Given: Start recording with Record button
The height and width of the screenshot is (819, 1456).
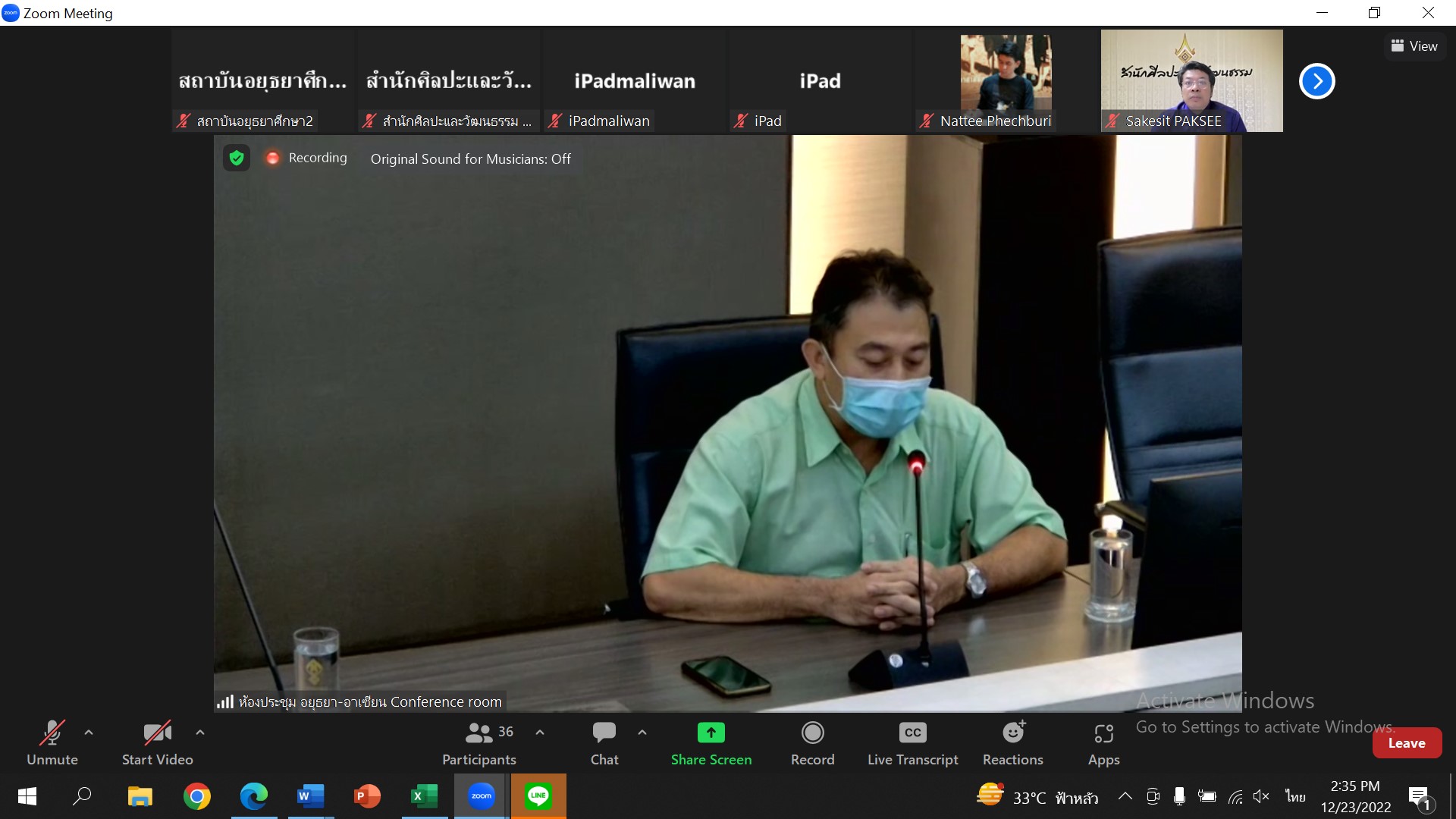Looking at the screenshot, I should [x=812, y=743].
